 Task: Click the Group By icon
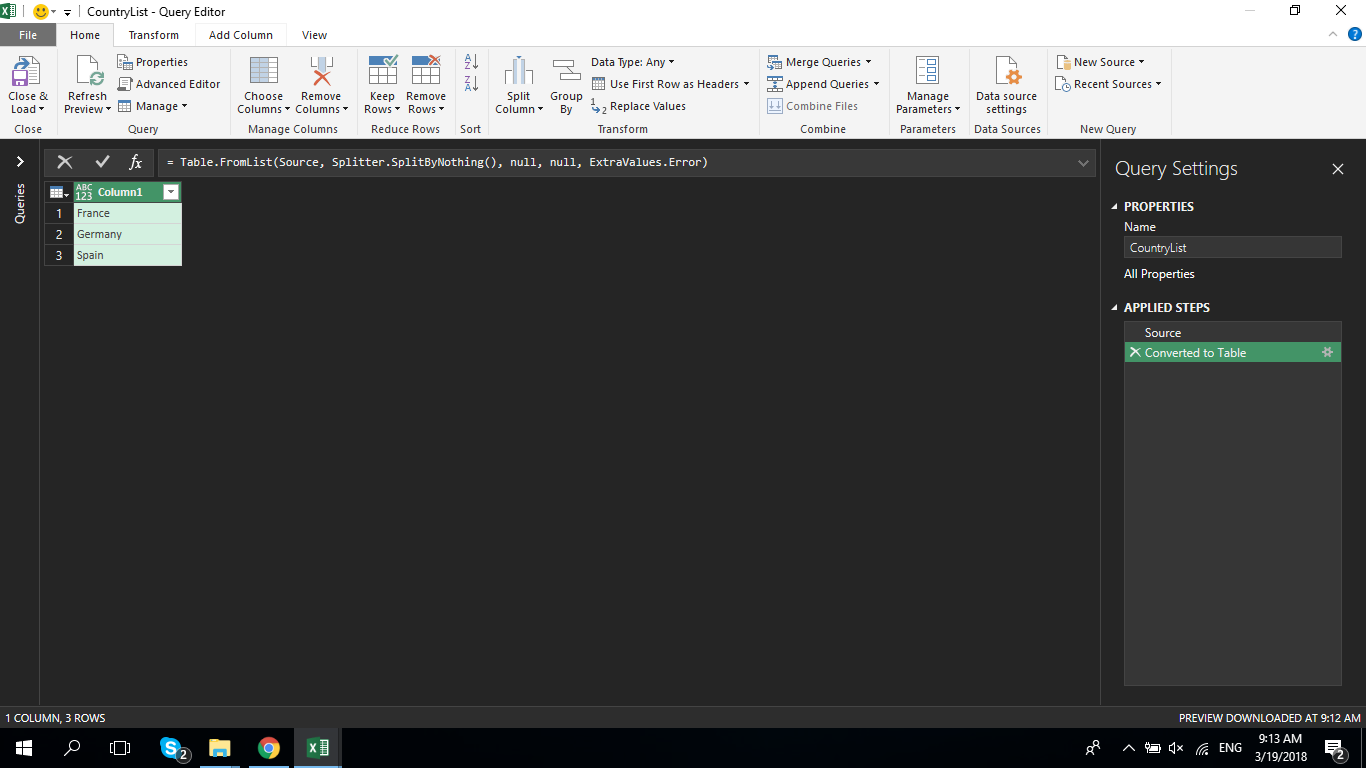(x=566, y=84)
